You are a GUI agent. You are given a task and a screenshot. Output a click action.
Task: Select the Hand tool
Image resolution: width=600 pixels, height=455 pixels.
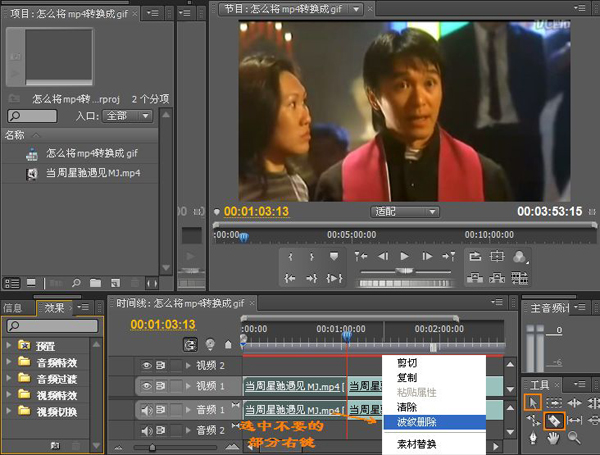tap(553, 438)
